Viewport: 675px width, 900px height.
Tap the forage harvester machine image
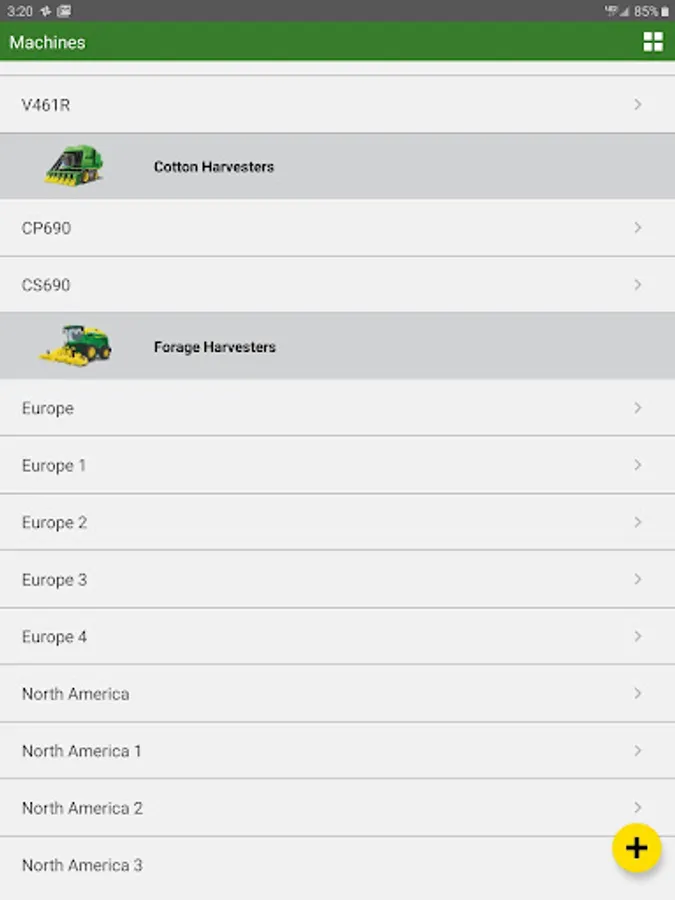coord(75,345)
